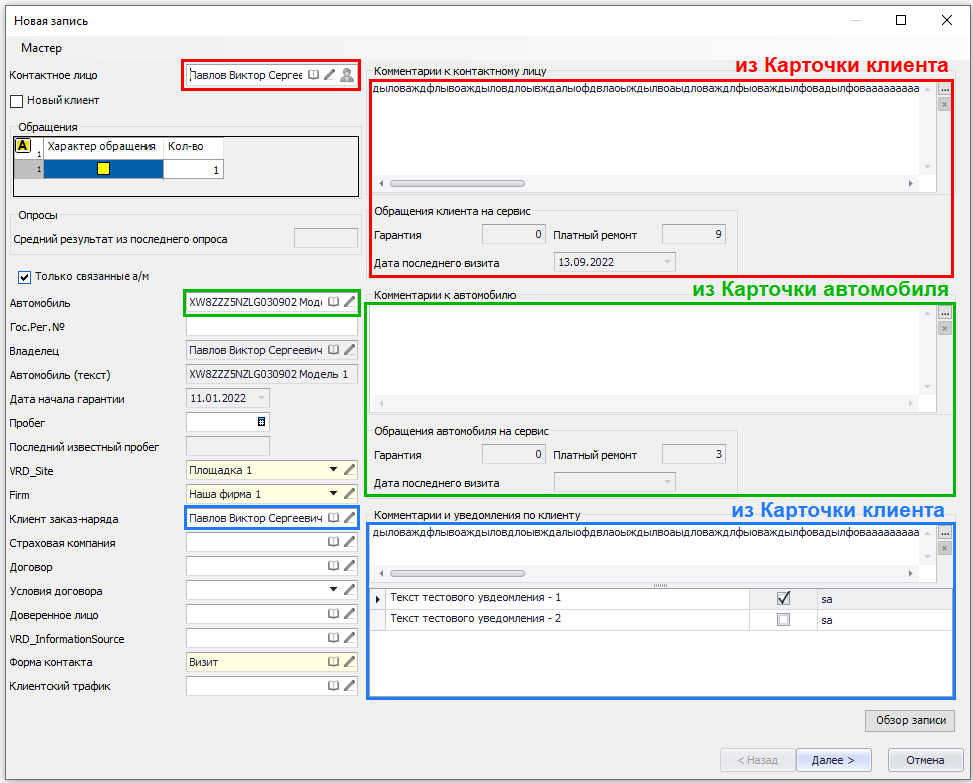The image size is (973, 783).
Task: Click the Обзор записи button
Action: [909, 721]
